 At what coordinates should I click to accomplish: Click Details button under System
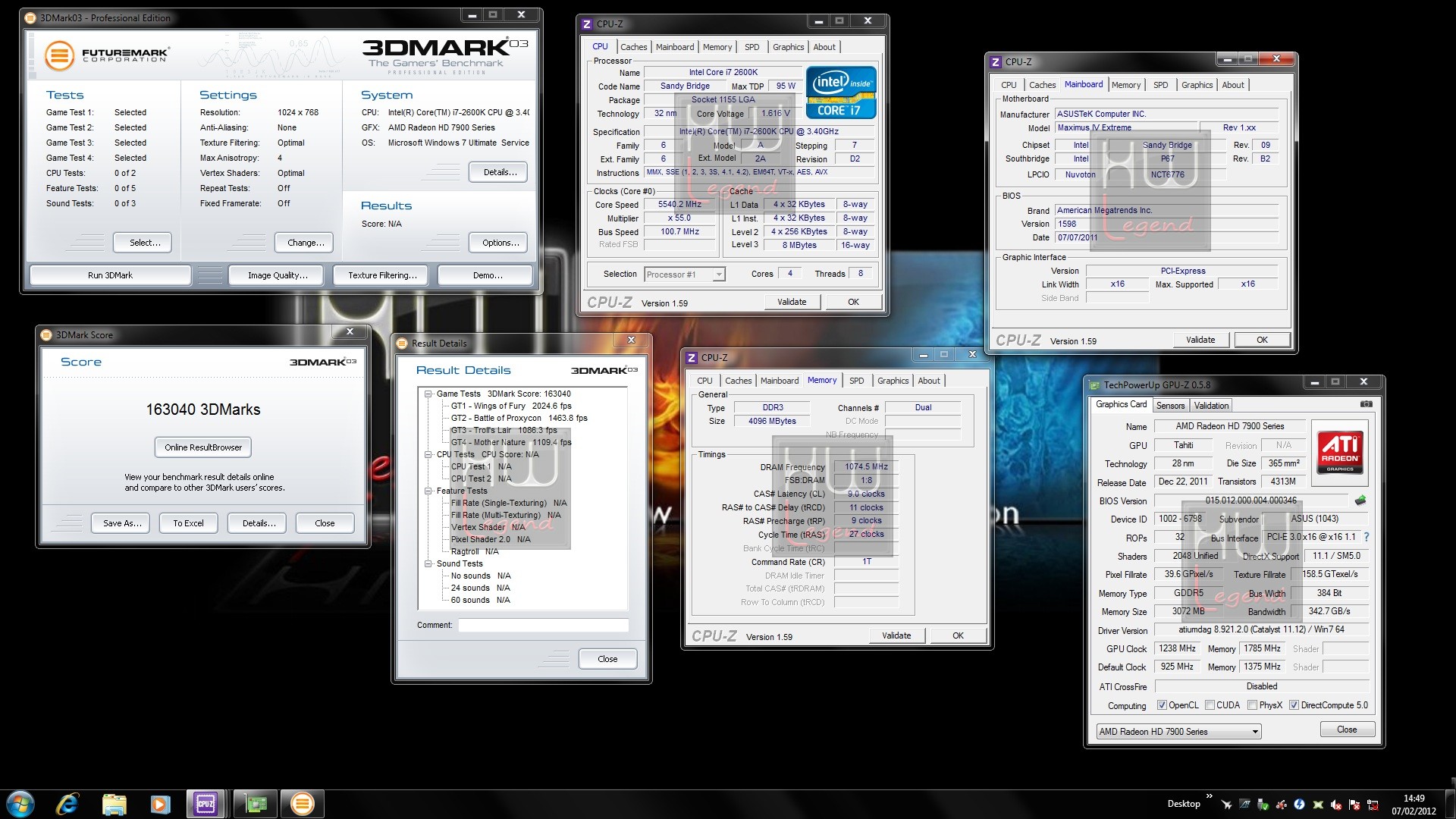498,172
